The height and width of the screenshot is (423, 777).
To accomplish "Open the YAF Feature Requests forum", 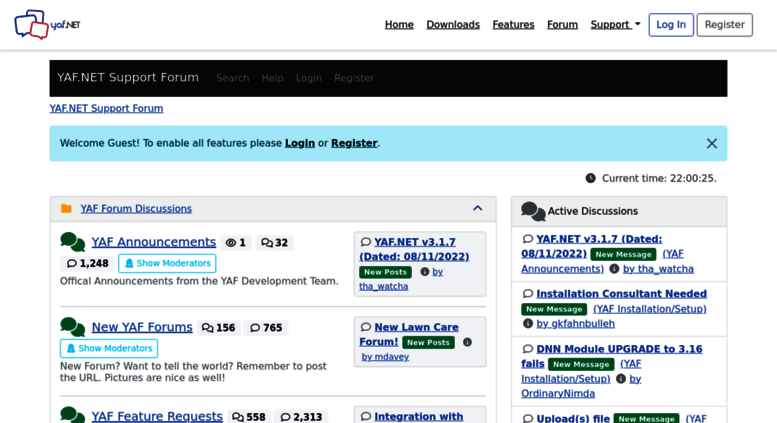I will (157, 416).
